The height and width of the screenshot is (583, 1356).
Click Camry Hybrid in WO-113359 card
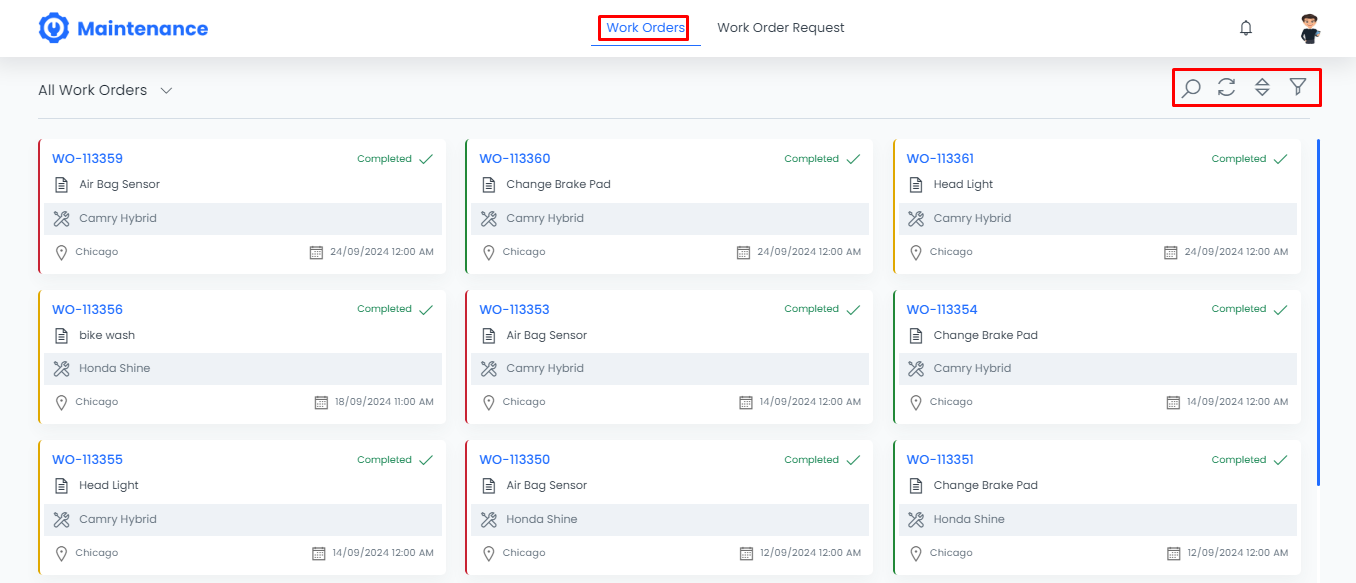pyautogui.click(x=118, y=218)
